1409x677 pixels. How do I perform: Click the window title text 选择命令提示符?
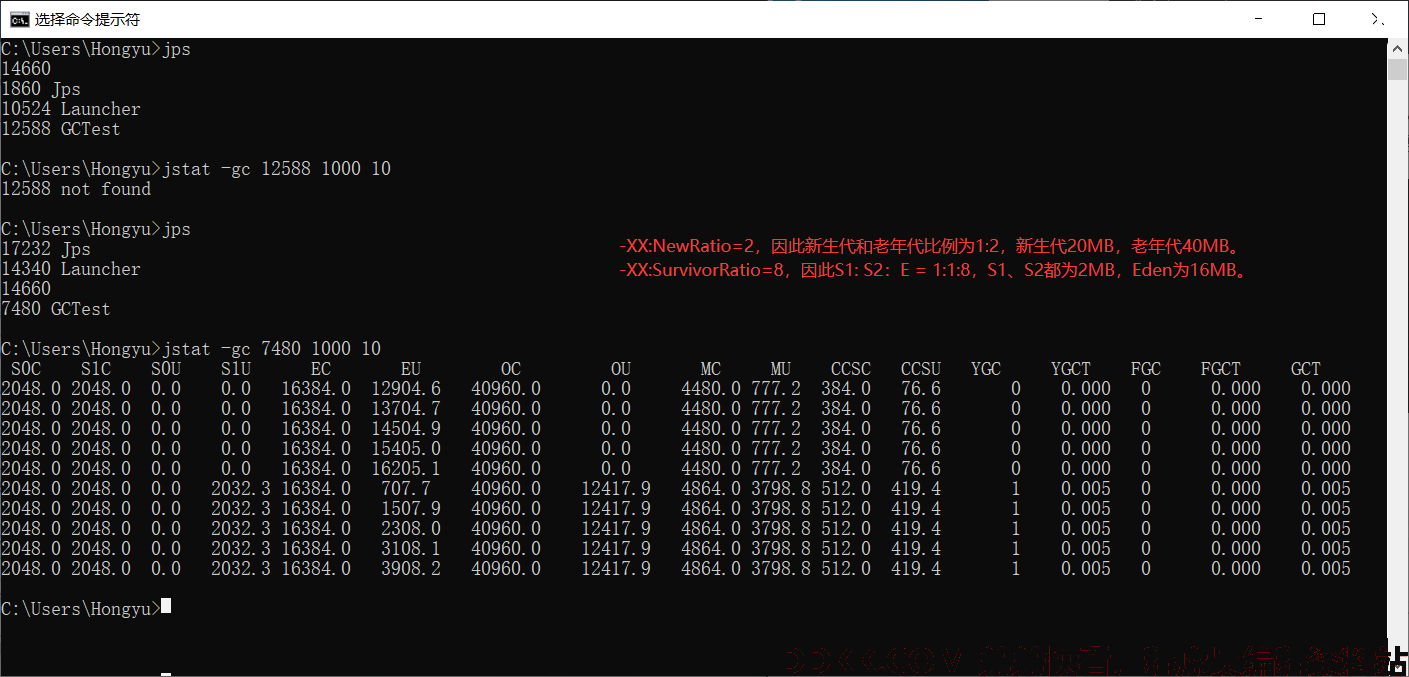[88, 19]
